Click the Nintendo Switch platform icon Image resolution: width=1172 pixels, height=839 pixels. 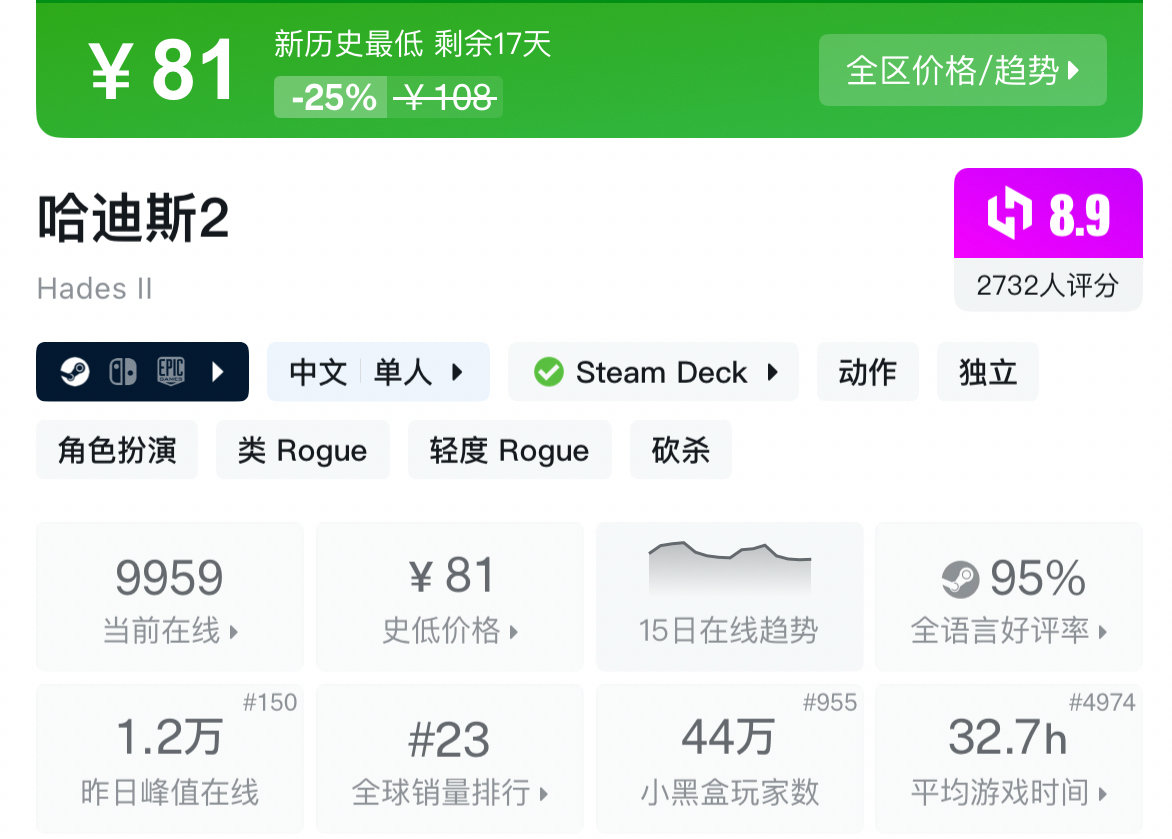tap(123, 372)
